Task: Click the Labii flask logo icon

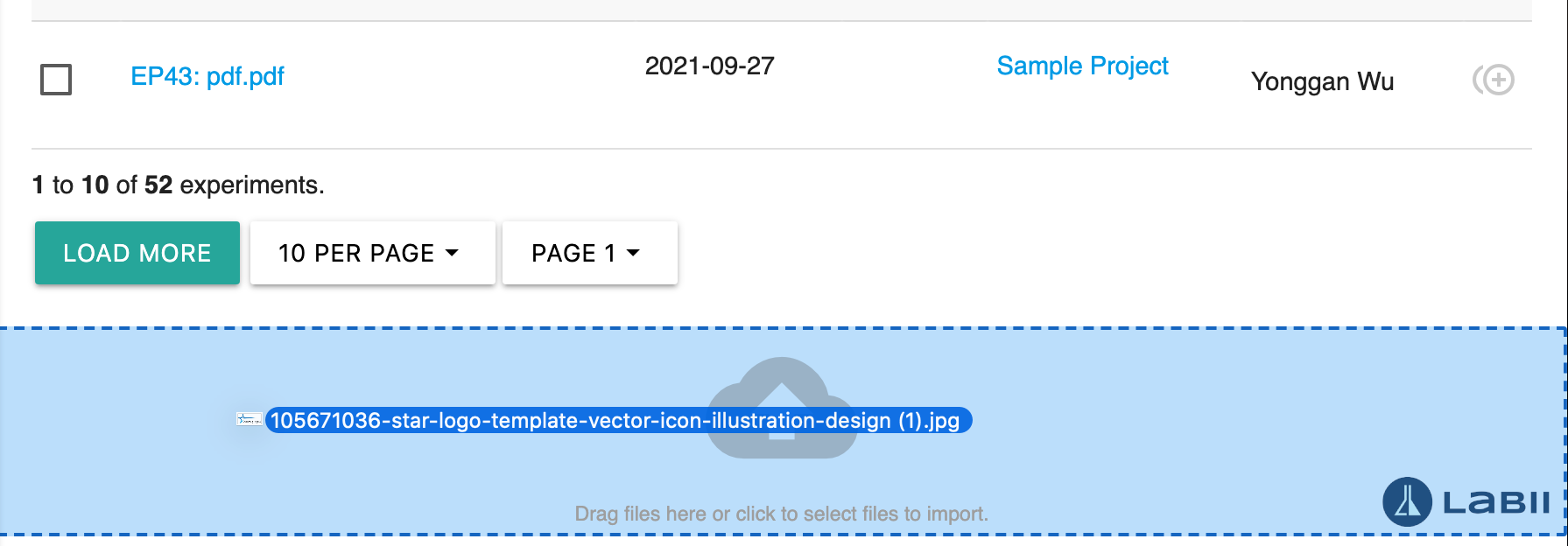Action: (x=1407, y=501)
